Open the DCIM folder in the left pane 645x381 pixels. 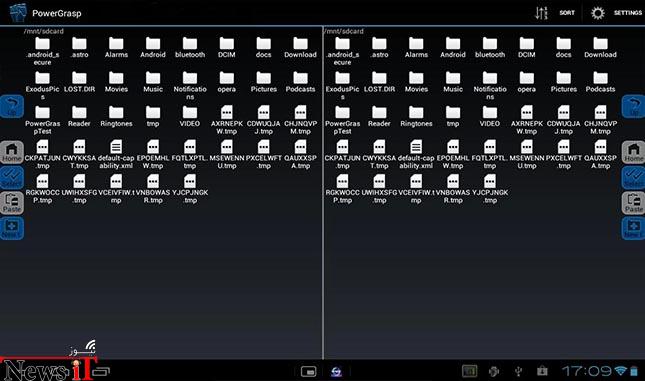pyautogui.click(x=227, y=48)
